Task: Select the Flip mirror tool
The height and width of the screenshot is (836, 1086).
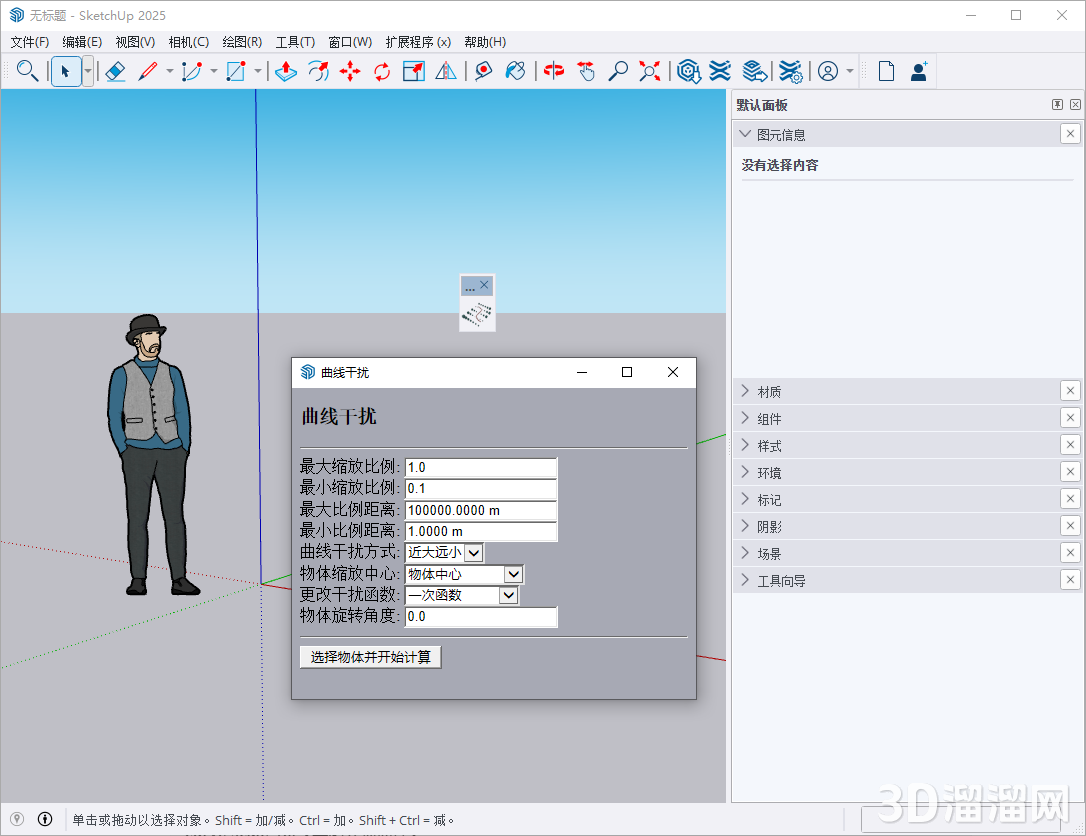Action: (445, 71)
